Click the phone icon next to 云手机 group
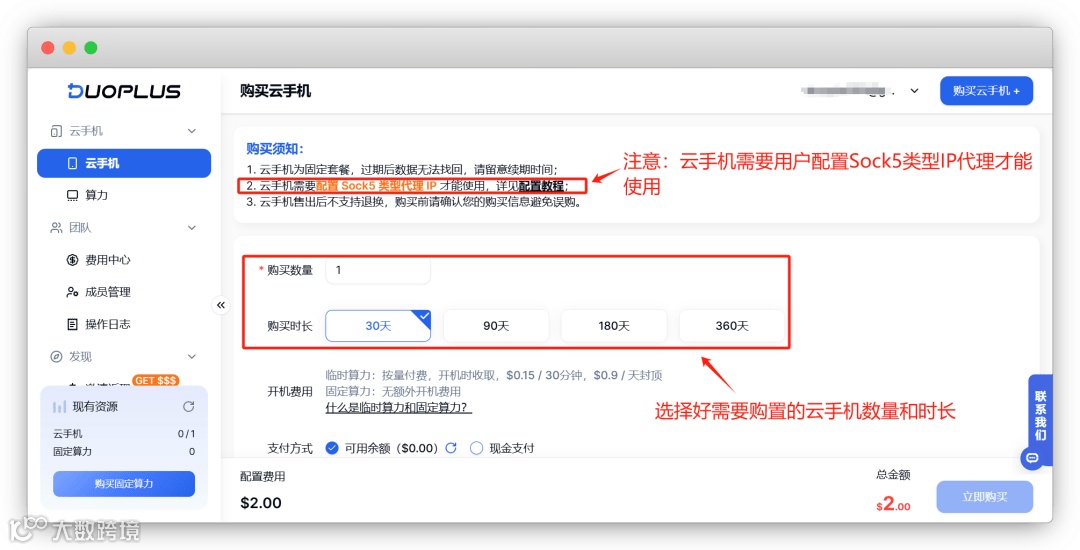The image size is (1080, 550). (x=56, y=131)
